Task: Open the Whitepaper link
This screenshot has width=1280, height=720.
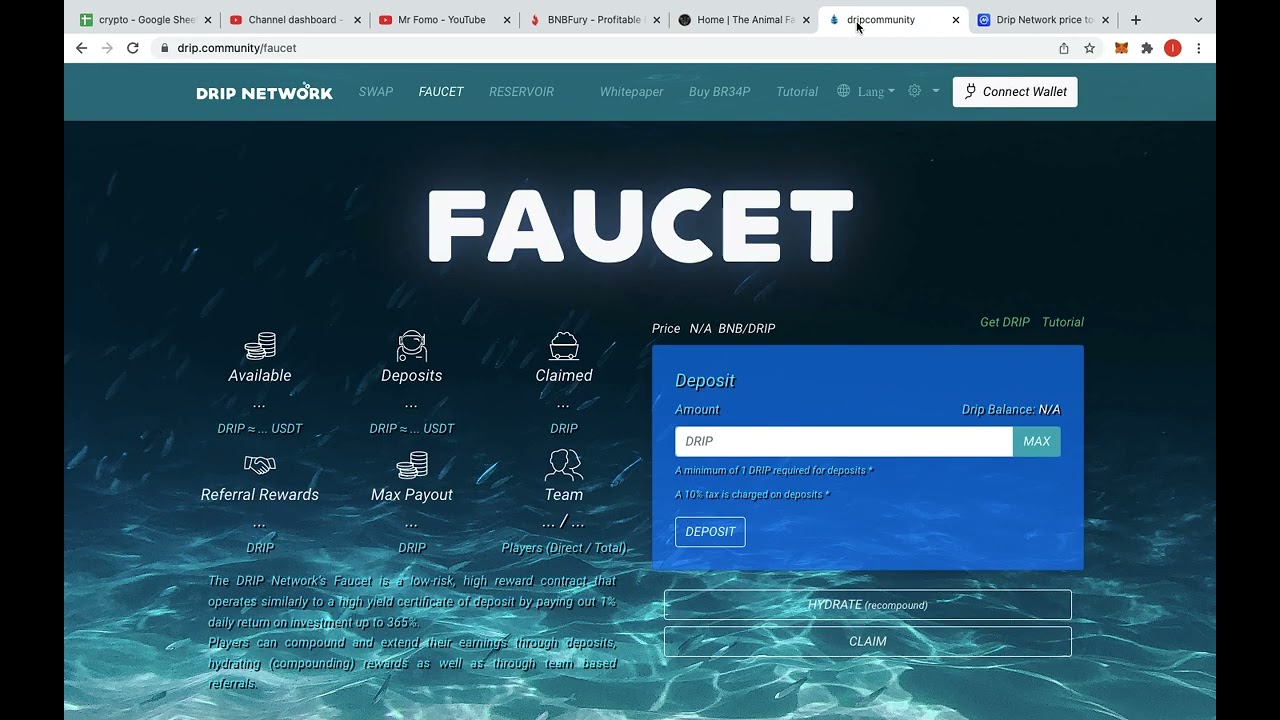Action: point(631,92)
